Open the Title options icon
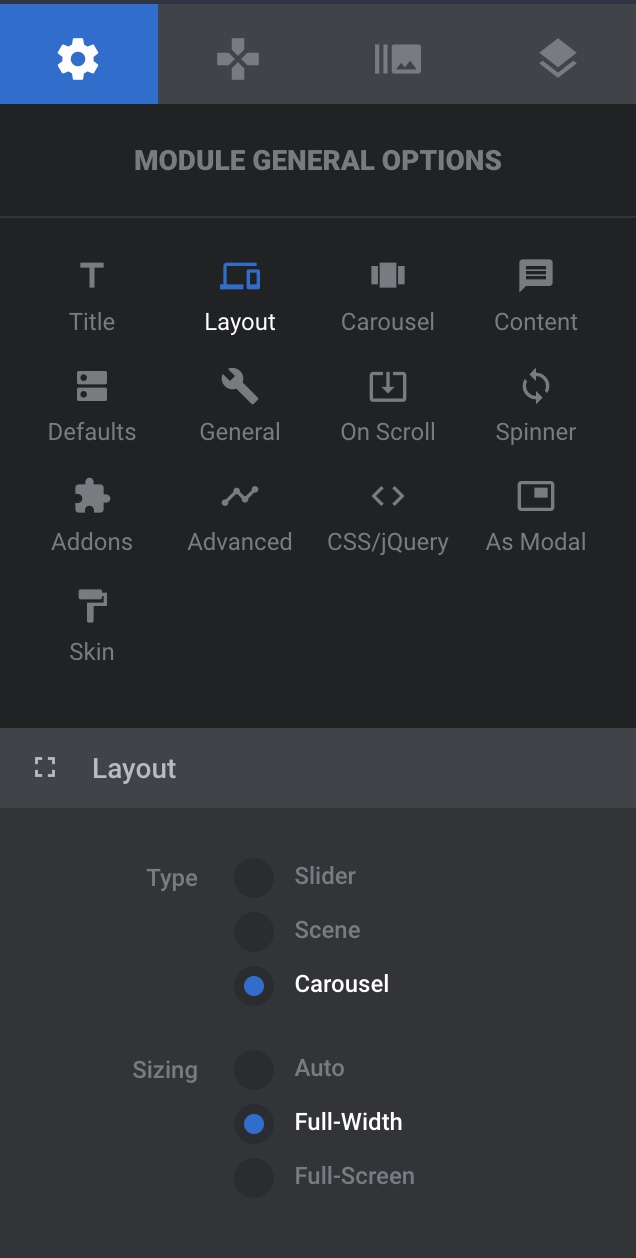 (x=92, y=276)
